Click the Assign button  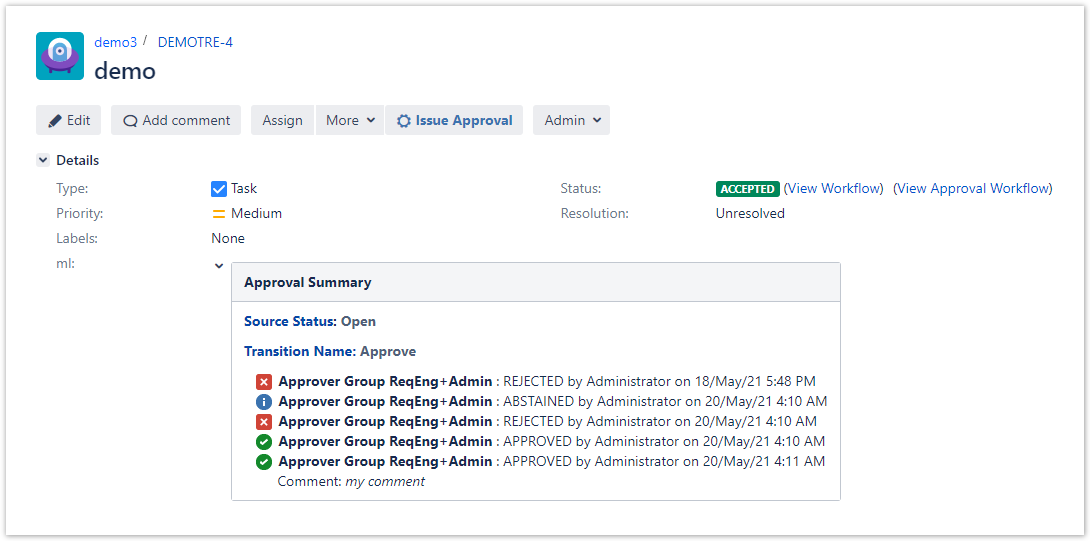point(282,120)
